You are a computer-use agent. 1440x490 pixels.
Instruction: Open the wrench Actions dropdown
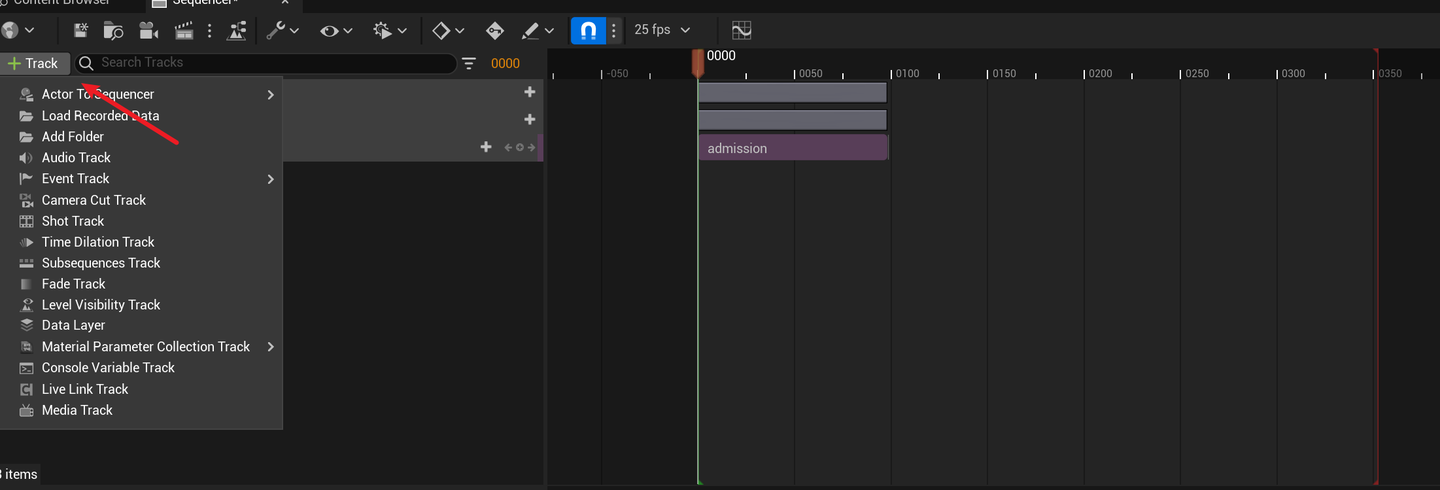[x=283, y=31]
